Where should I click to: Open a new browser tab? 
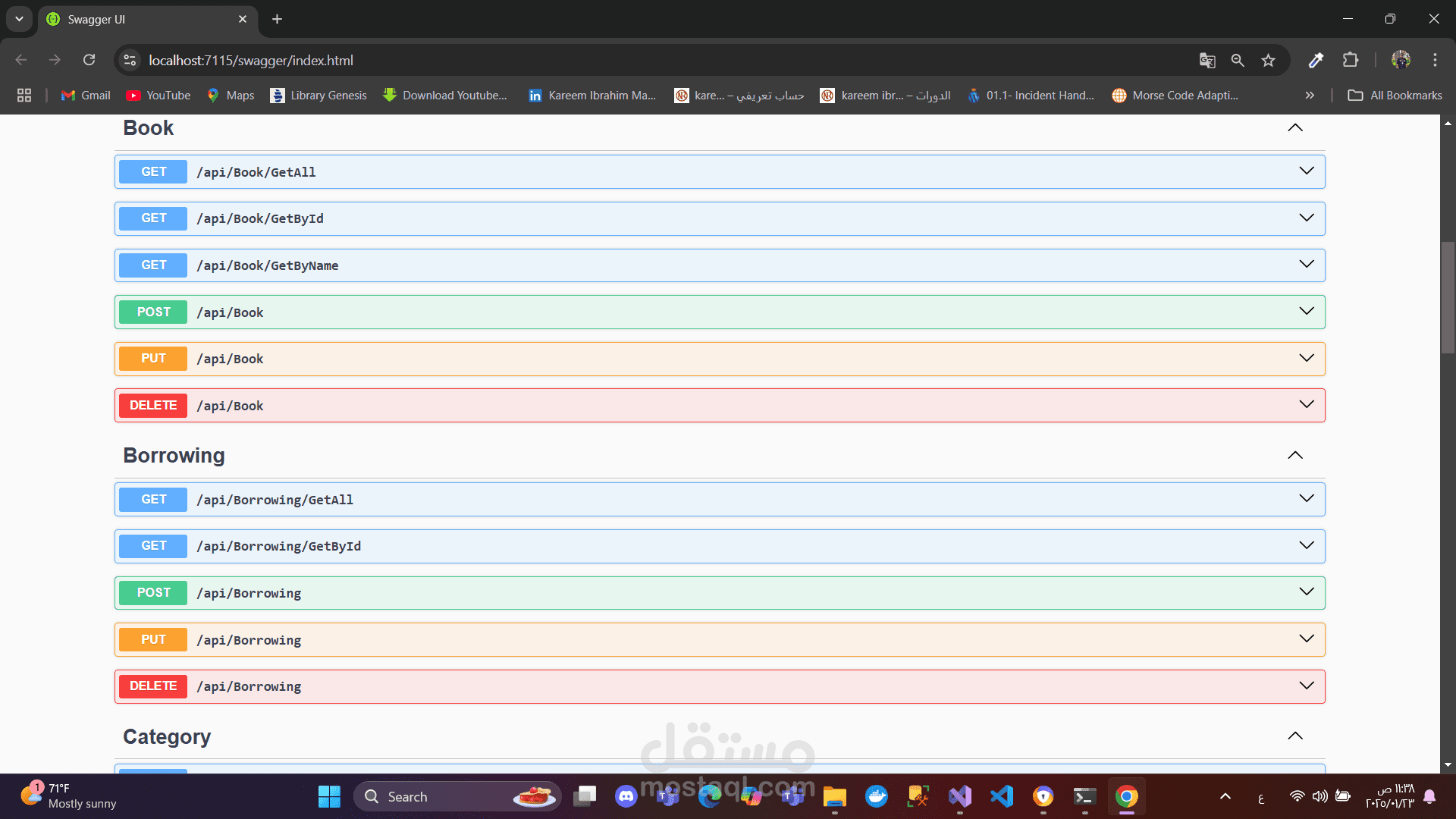coord(277,19)
